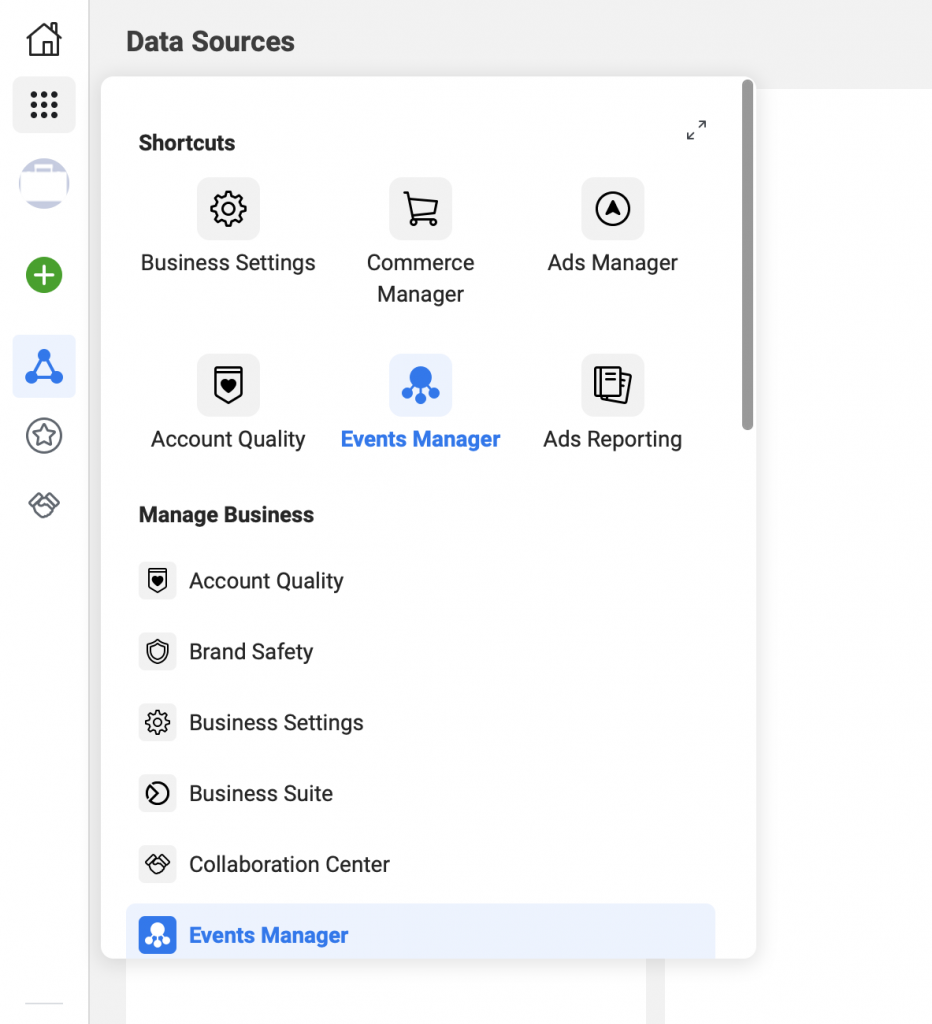
Task: Click the Home icon in left sidebar
Action: pos(44,40)
